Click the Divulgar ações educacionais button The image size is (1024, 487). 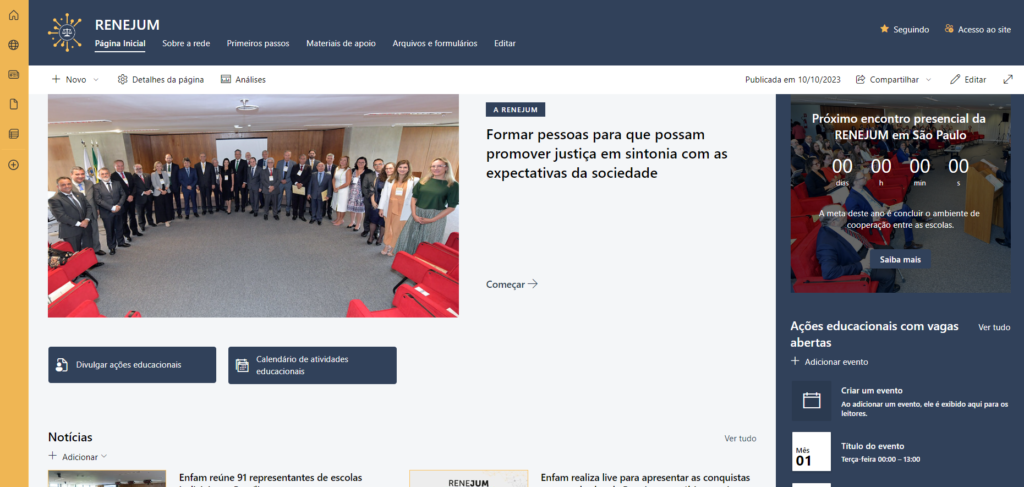[132, 365]
